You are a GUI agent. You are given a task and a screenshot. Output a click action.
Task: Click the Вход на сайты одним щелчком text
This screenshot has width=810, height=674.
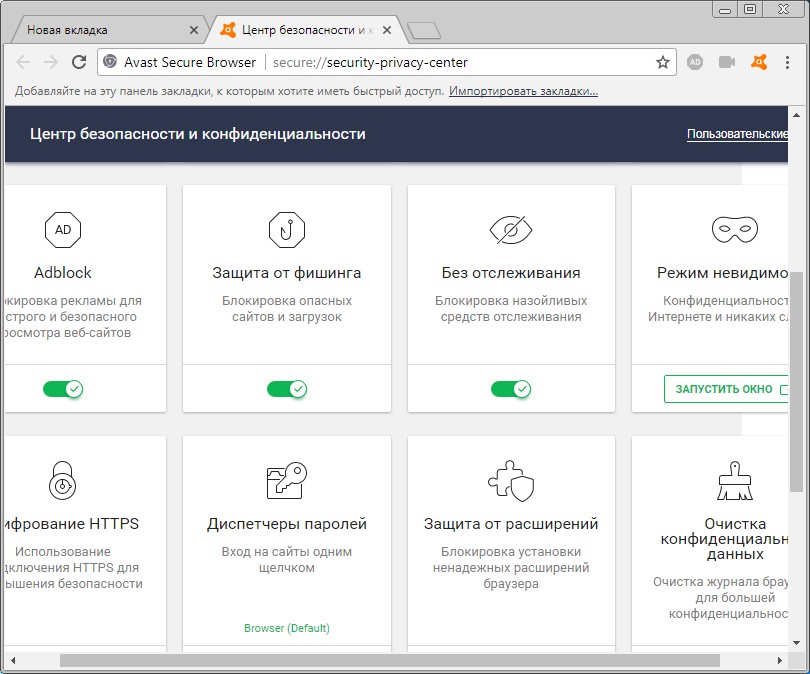click(287, 560)
